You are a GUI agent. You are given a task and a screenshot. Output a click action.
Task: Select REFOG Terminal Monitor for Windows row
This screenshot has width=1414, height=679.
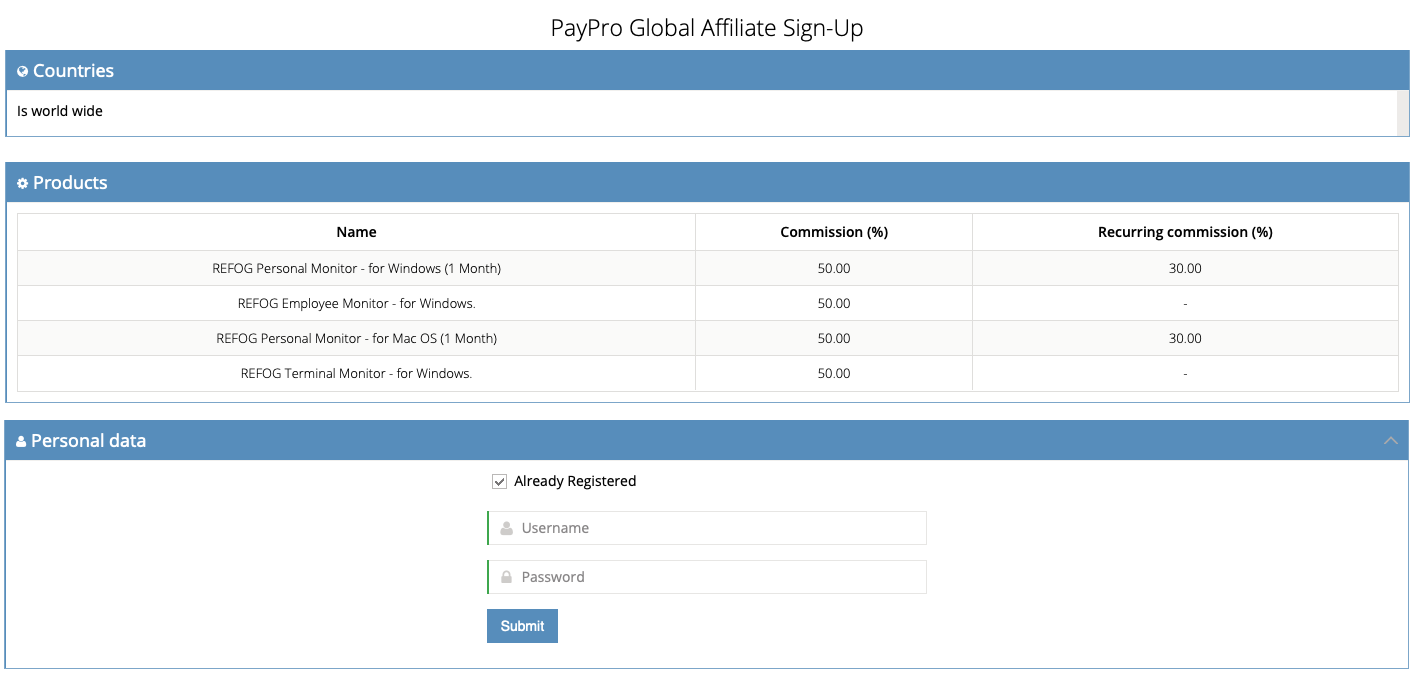(x=708, y=373)
